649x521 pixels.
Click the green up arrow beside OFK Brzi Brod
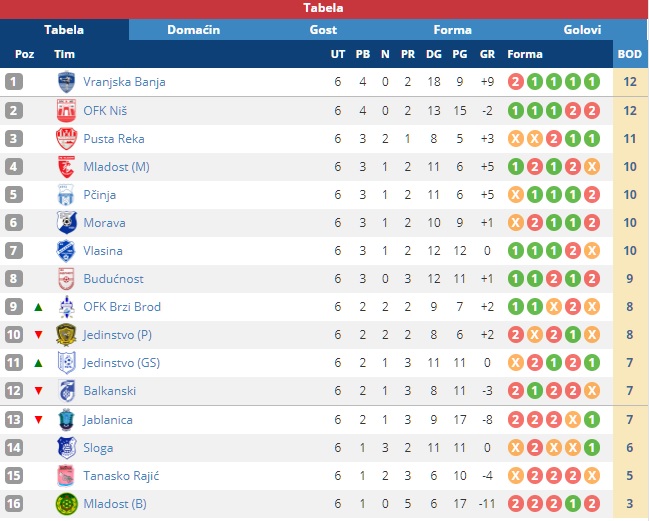(38, 307)
